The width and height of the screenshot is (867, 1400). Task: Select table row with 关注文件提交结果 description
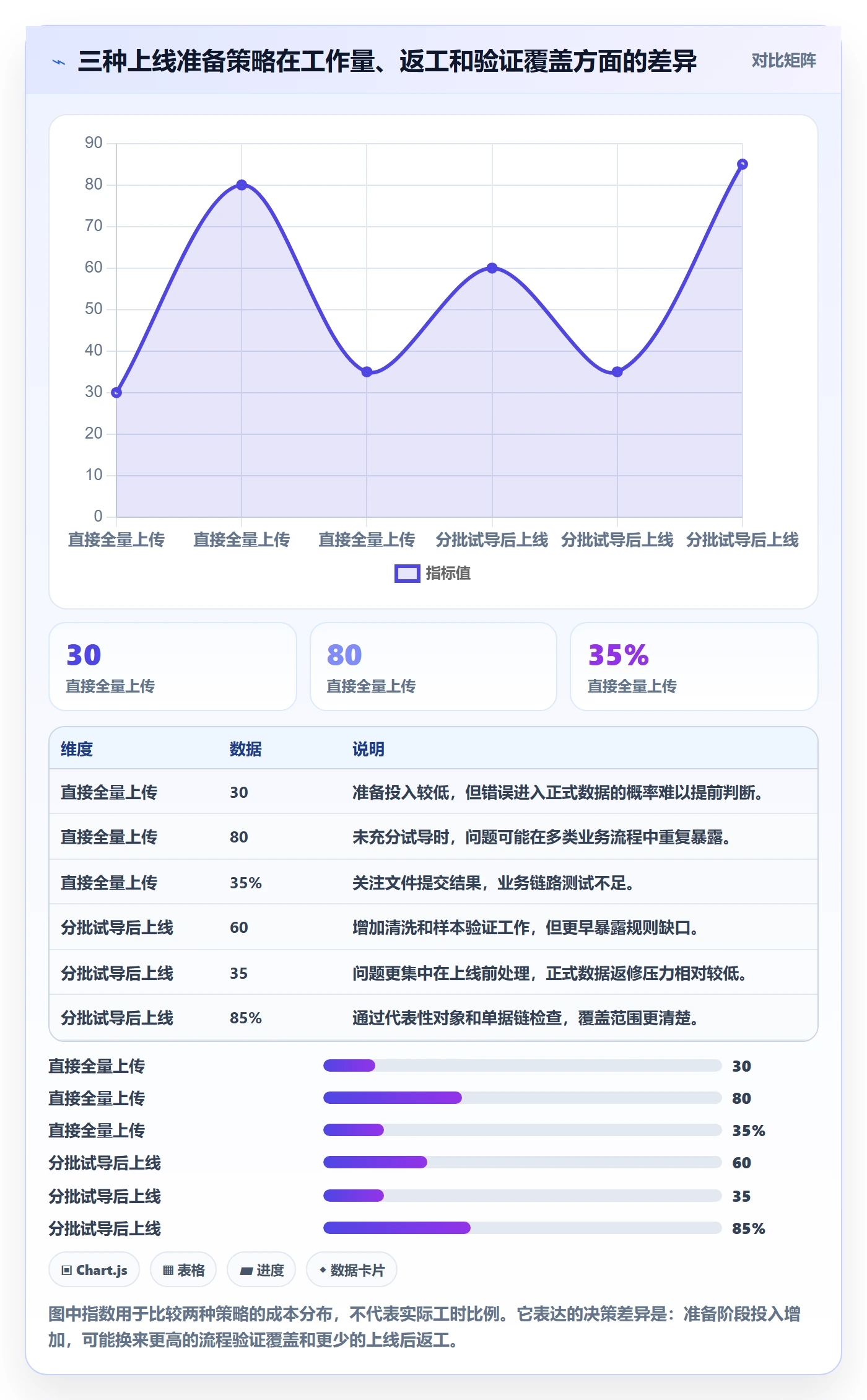pyautogui.click(x=434, y=882)
